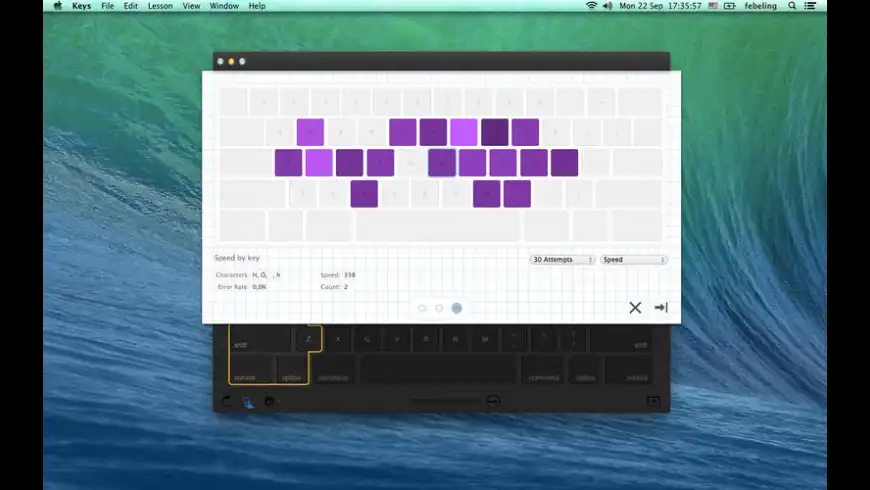Open Spotlight search magnifier icon
Viewport: 870px width, 490px height.
(792, 6)
